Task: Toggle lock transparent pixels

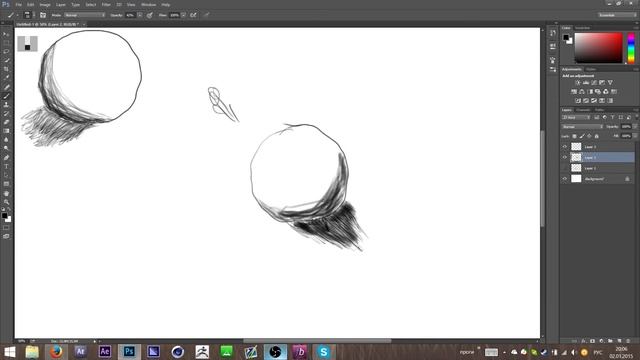Action: point(574,136)
